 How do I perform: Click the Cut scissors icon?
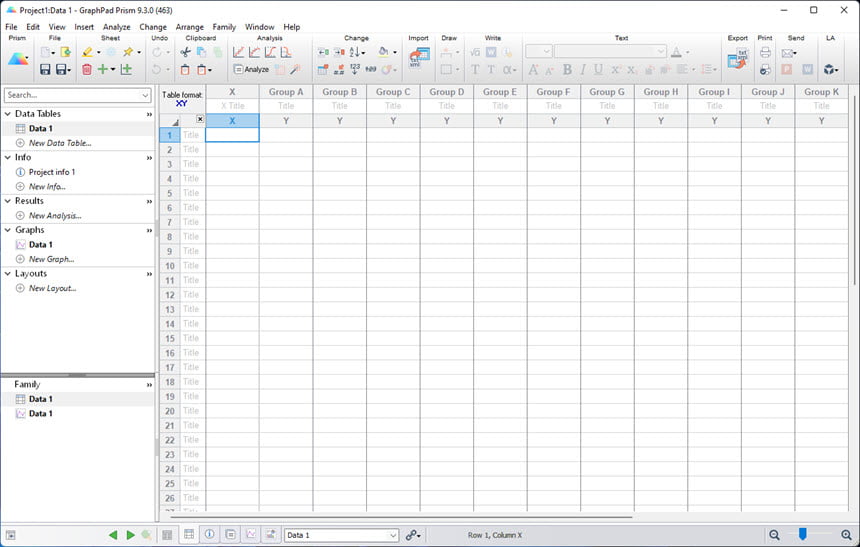click(x=185, y=52)
